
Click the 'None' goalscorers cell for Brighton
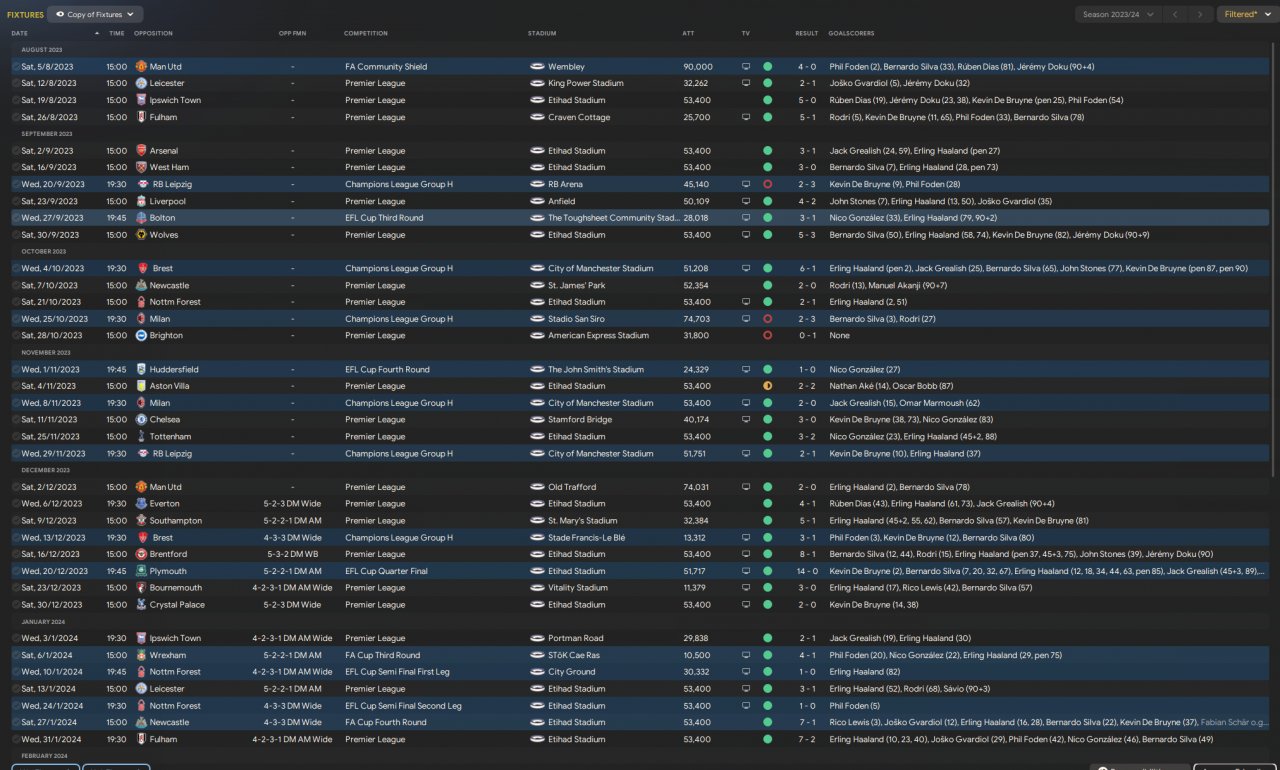840,336
